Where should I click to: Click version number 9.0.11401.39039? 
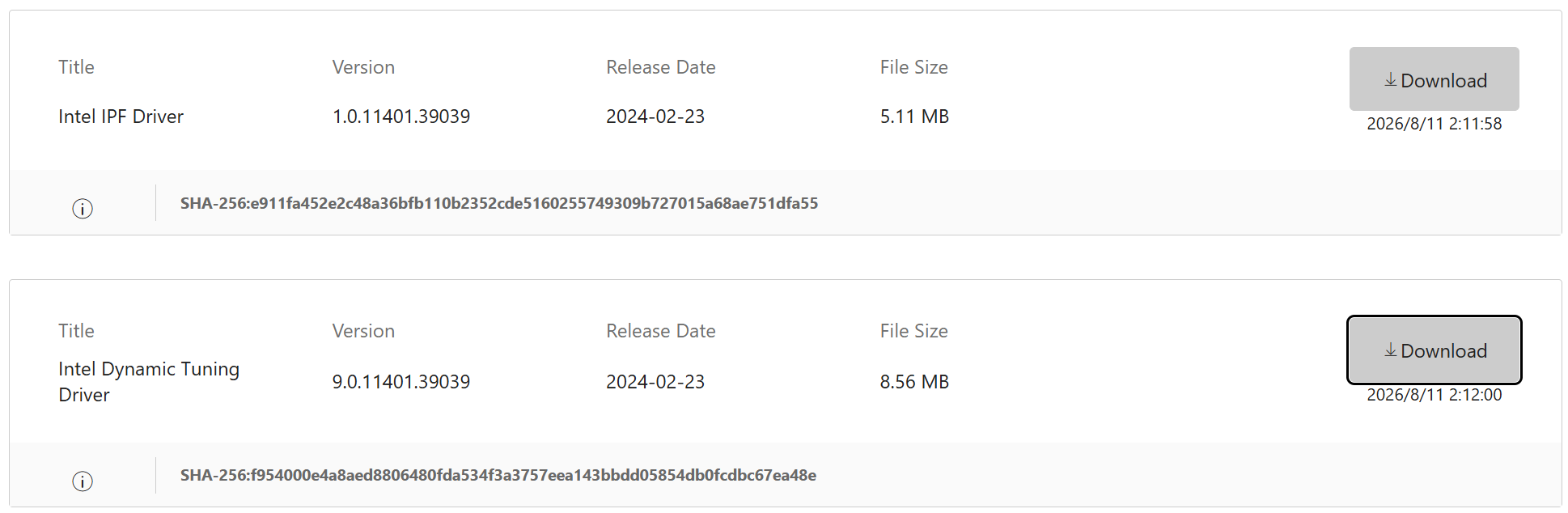(401, 382)
